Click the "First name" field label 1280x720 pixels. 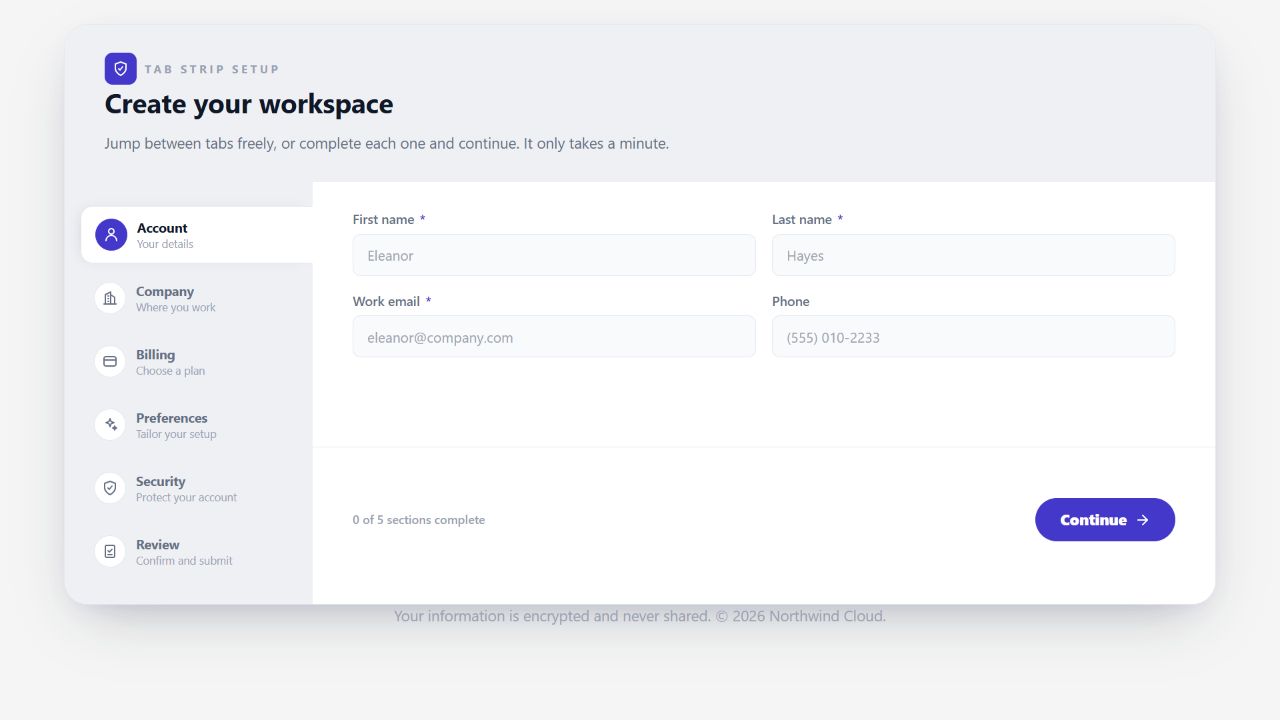pyautogui.click(x=383, y=219)
